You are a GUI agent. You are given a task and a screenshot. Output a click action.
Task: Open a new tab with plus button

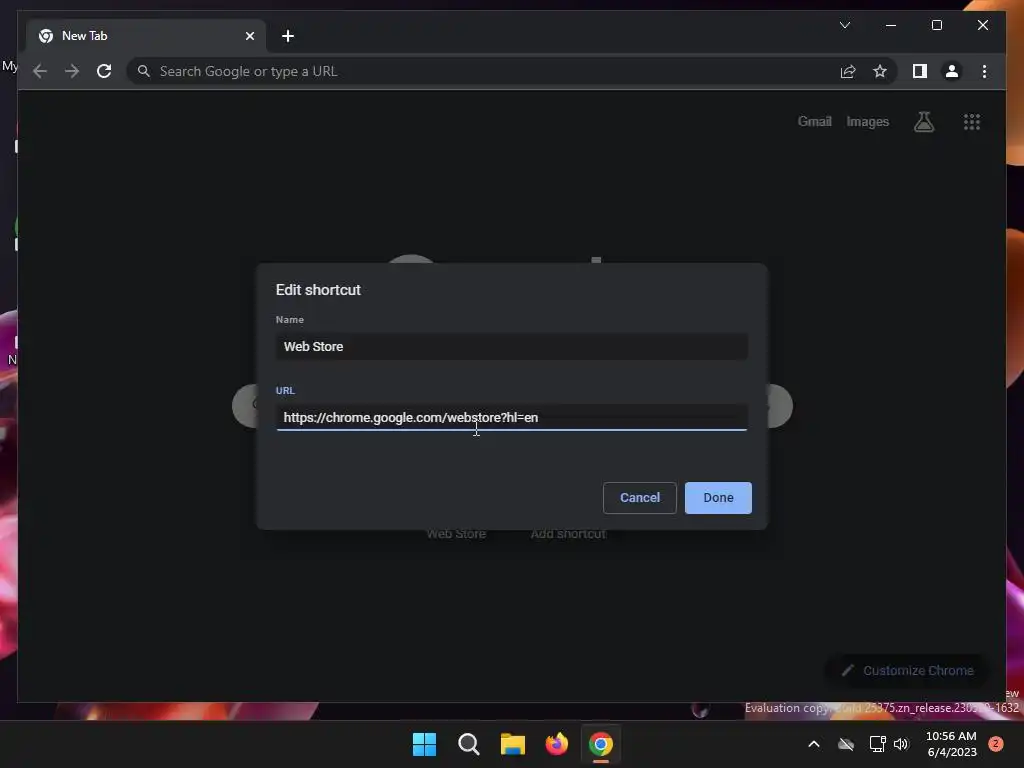287,36
